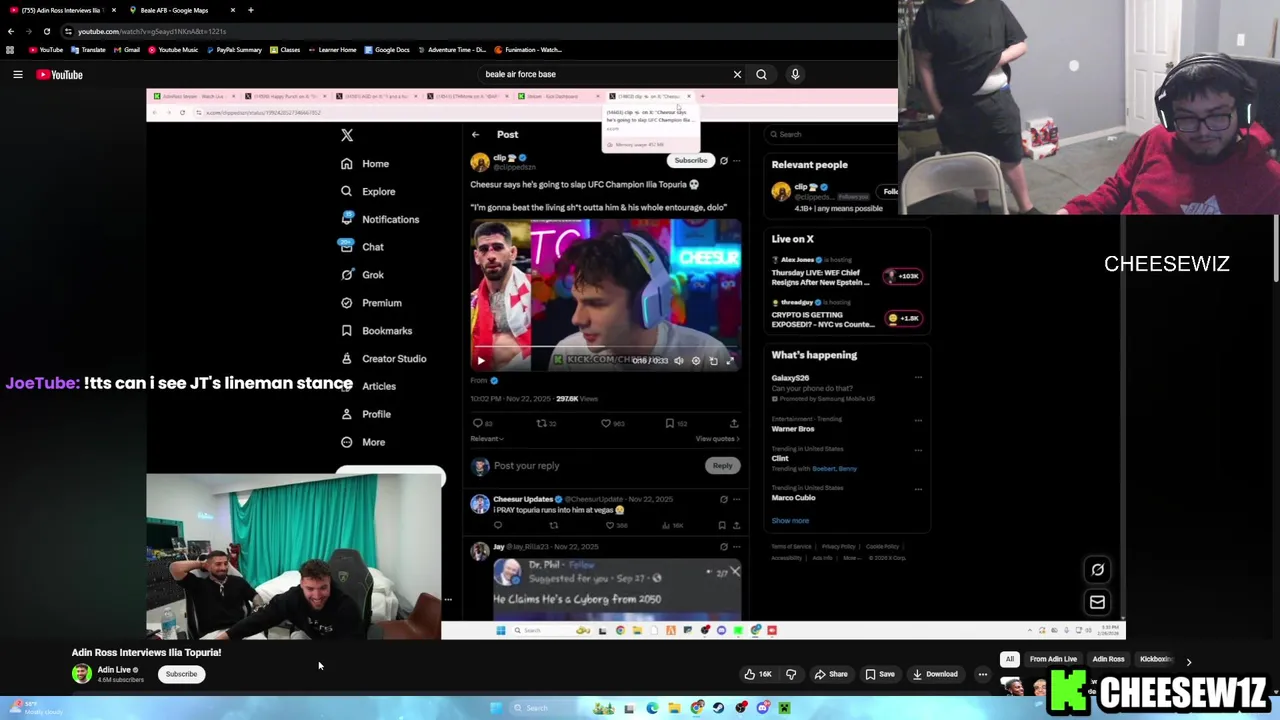Screen dimensions: 1280x720
Task: Open Profile in the X sidebar
Action: pos(366,414)
